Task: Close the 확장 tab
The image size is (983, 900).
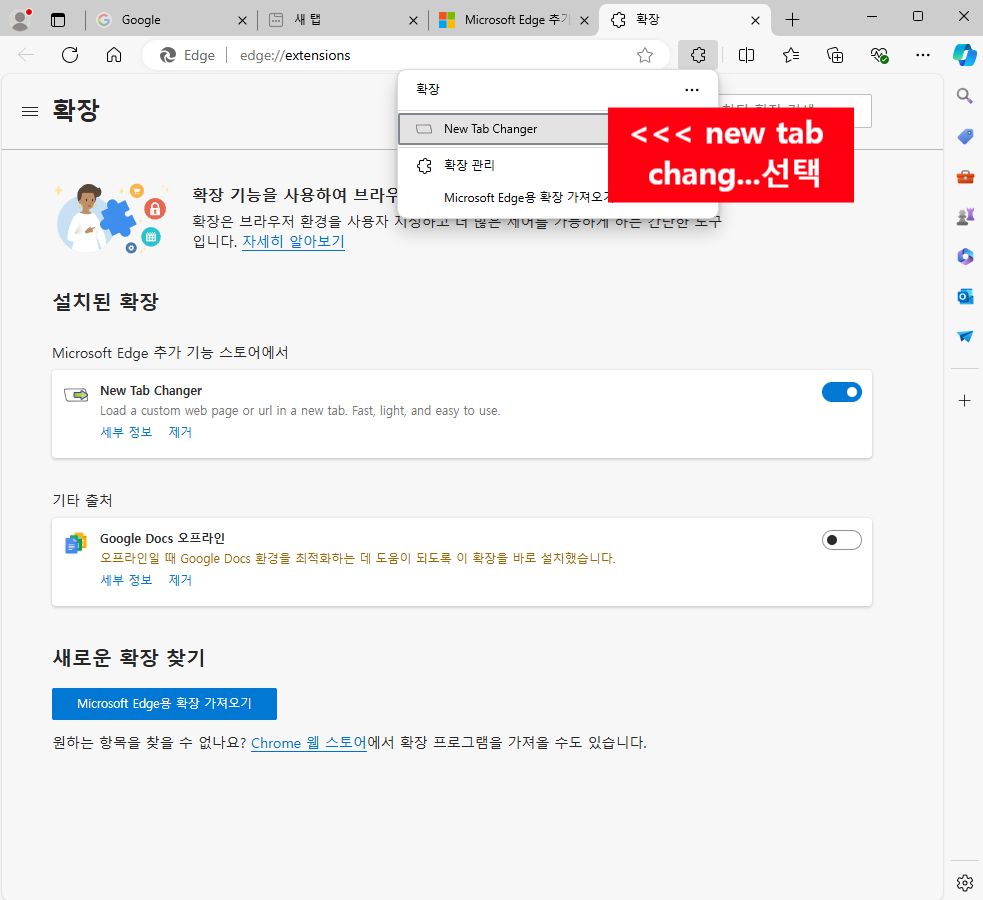Action: pos(755,21)
